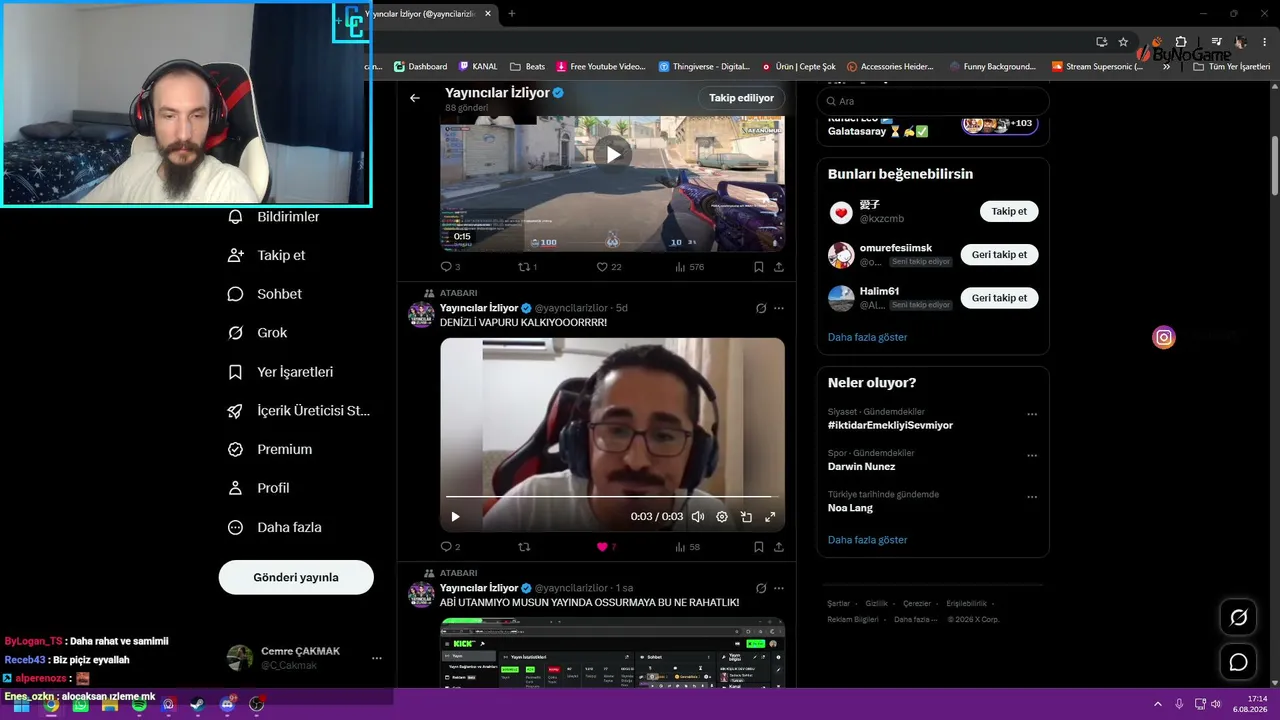
Task: Open Spotify from the taskbar
Action: [139, 705]
